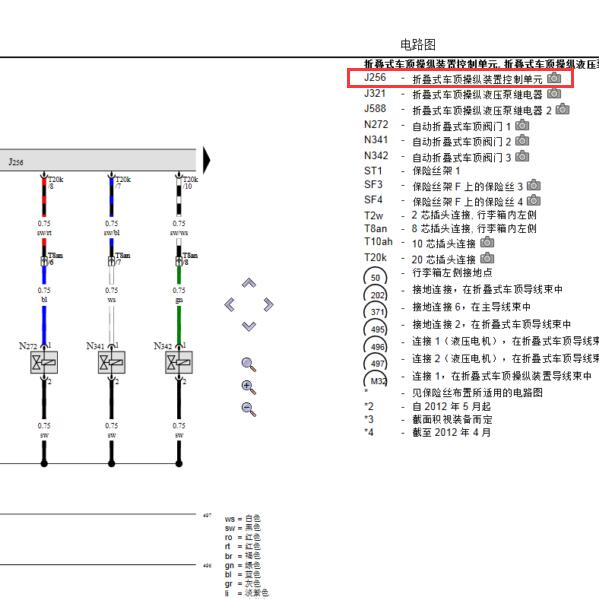Click the bl = 蓝色 color code entry
Viewport: 599px width, 599px height.
(x=243, y=574)
